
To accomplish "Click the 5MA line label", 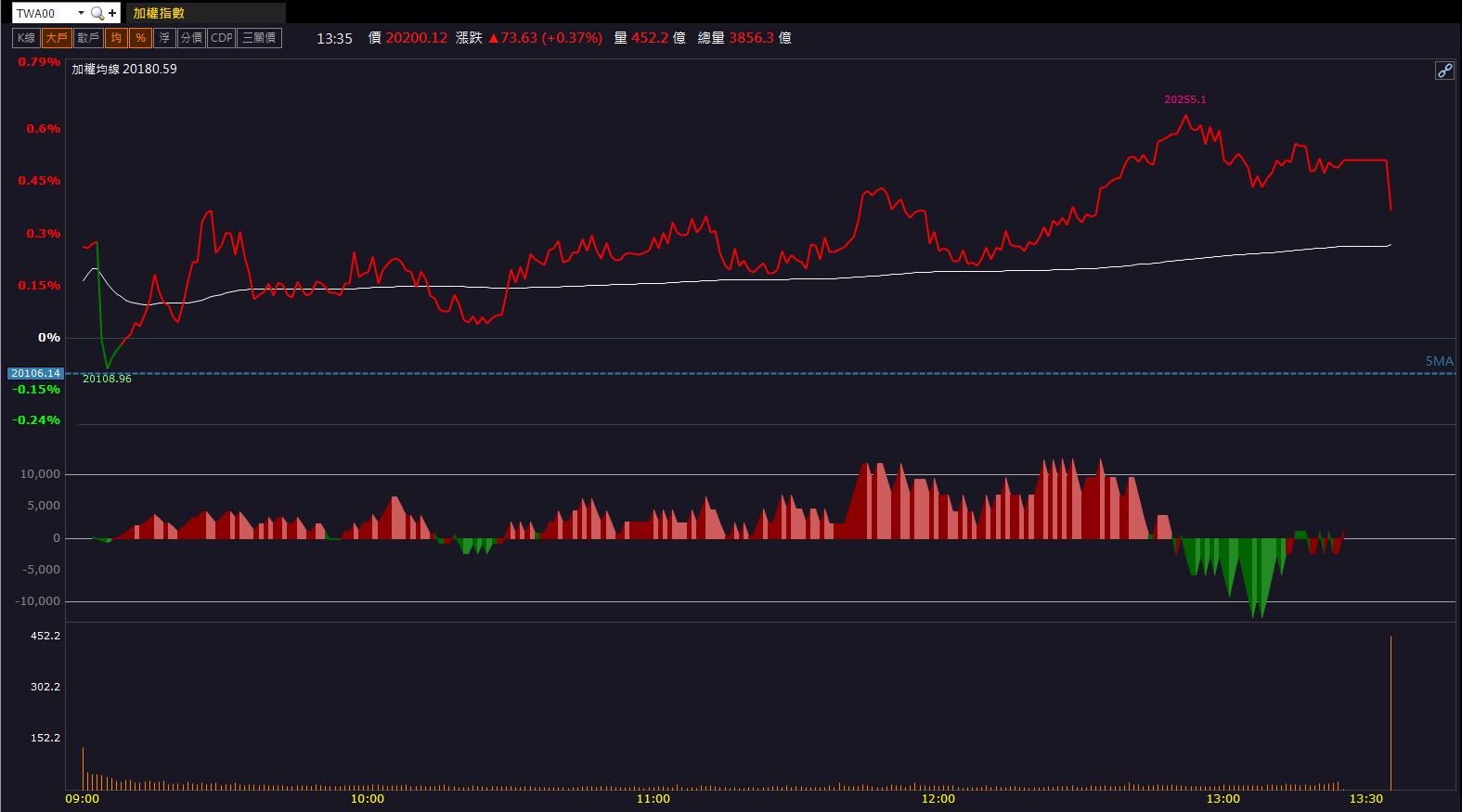I will pyautogui.click(x=1439, y=361).
